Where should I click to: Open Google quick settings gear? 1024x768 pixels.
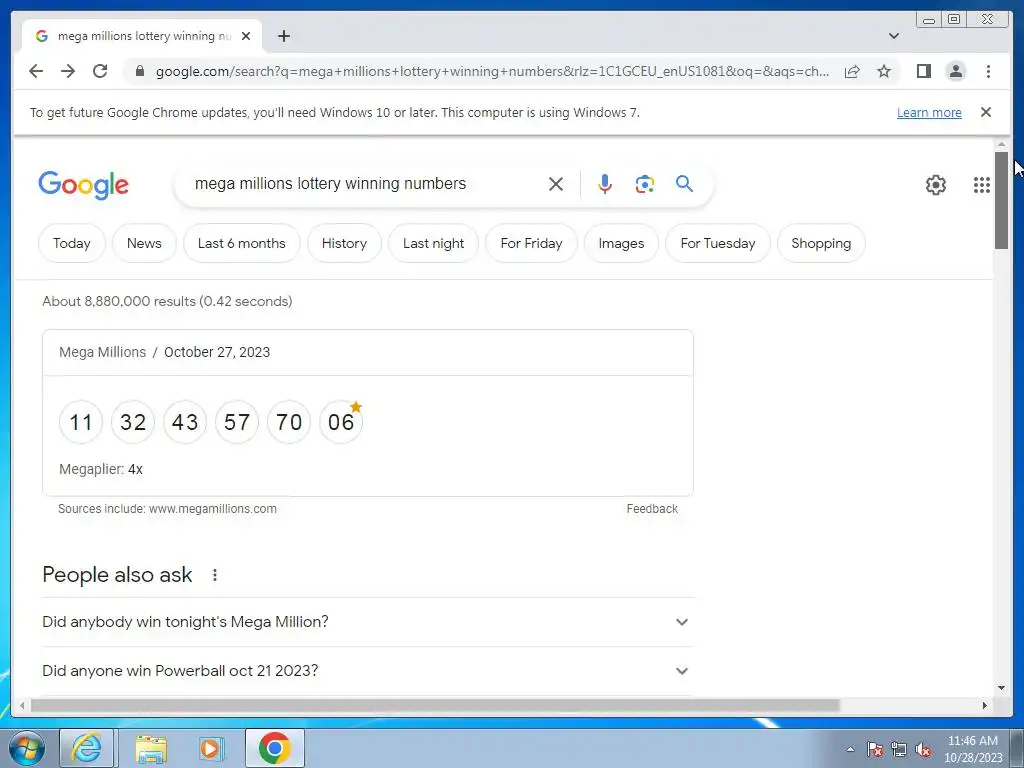point(936,185)
